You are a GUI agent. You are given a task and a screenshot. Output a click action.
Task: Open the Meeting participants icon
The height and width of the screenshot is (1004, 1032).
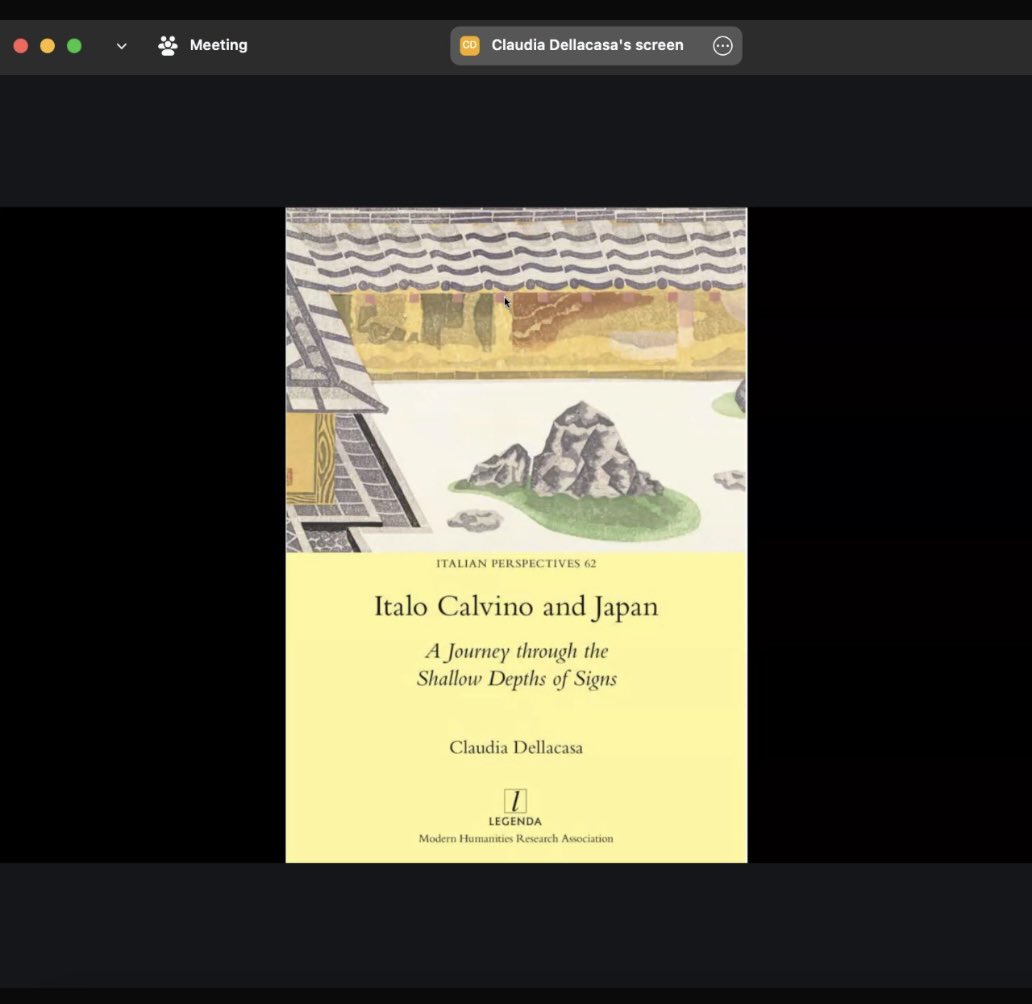coord(168,45)
